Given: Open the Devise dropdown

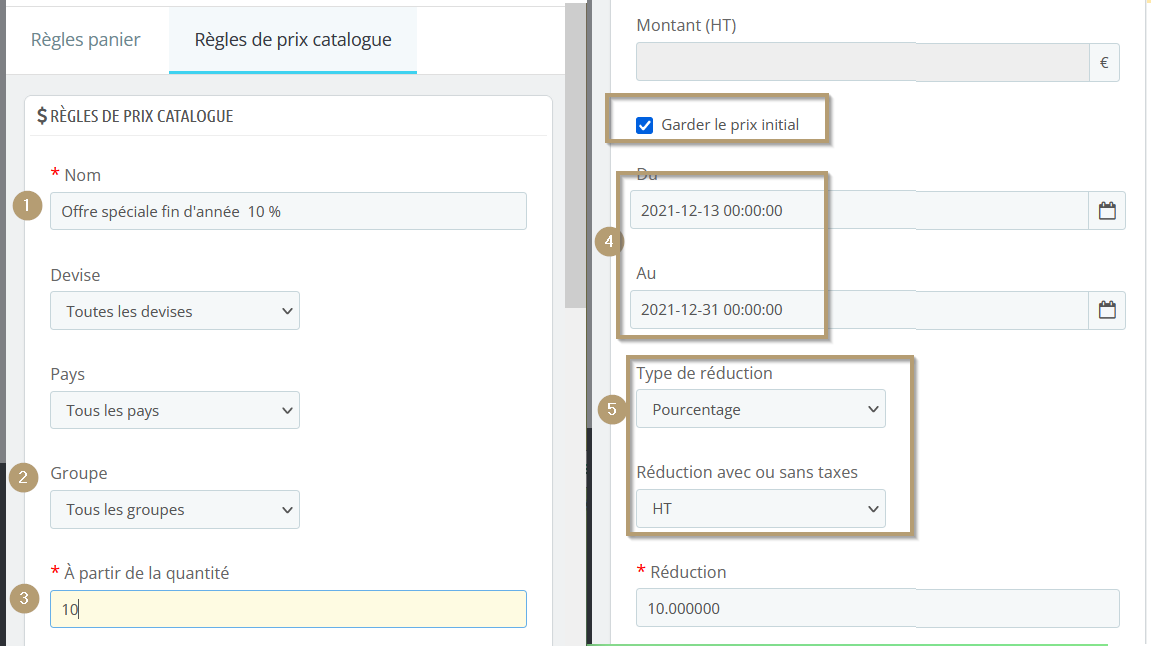Looking at the screenshot, I should (x=175, y=310).
